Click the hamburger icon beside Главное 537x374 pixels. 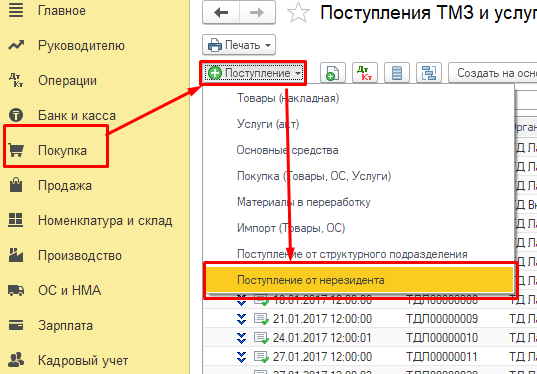(16, 10)
